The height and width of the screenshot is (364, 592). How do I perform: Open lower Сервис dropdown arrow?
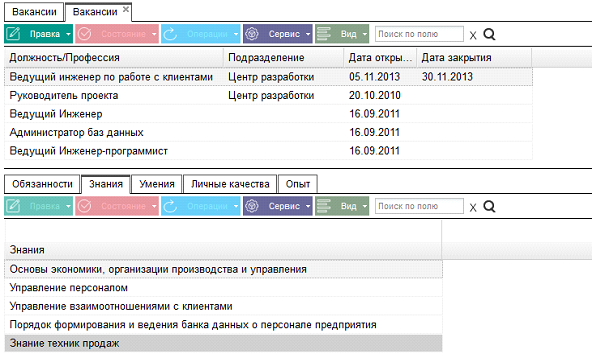(x=308, y=206)
